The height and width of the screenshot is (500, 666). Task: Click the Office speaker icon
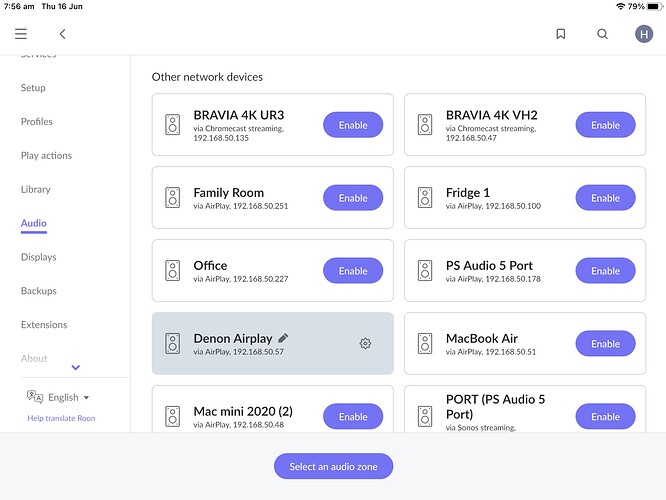tap(172, 271)
